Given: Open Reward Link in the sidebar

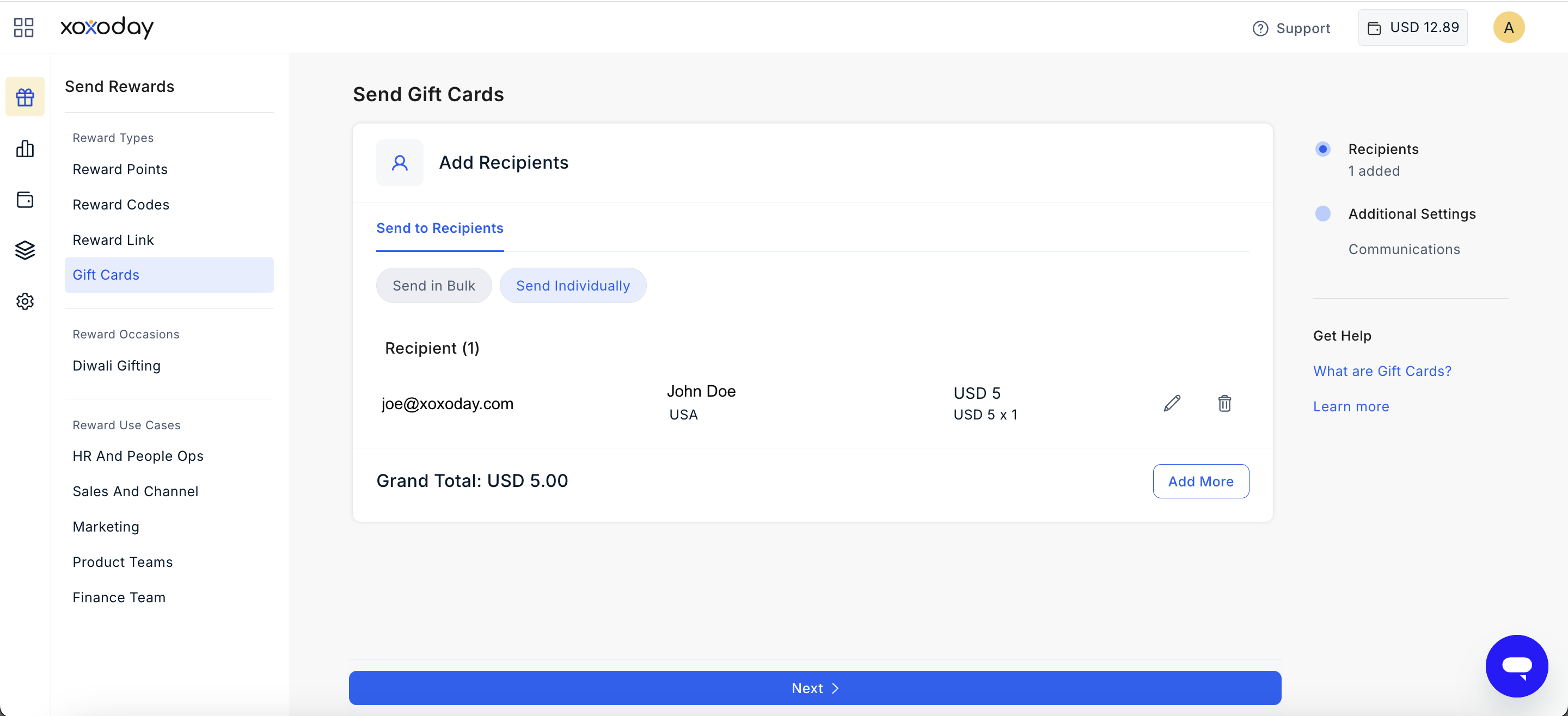Looking at the screenshot, I should pos(113,240).
